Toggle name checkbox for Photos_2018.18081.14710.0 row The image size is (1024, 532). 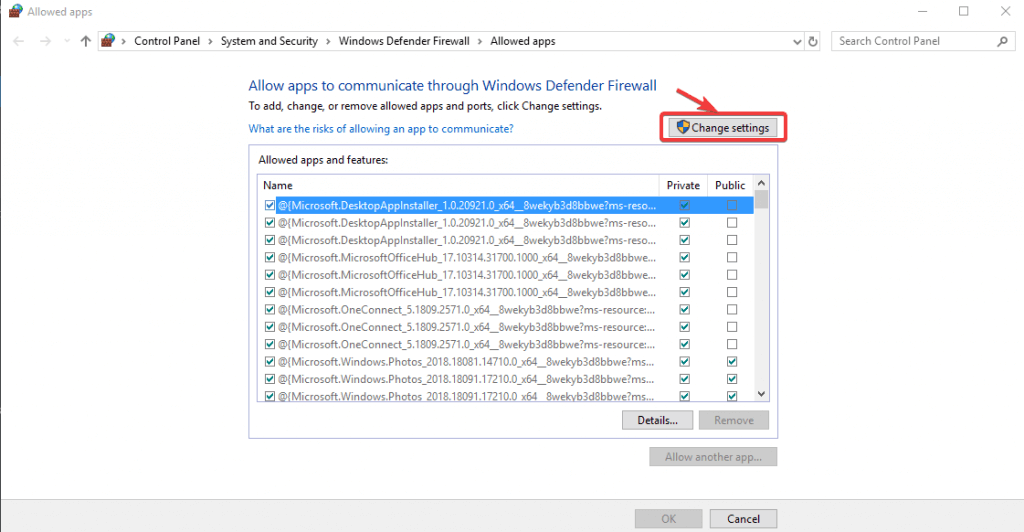click(x=270, y=362)
